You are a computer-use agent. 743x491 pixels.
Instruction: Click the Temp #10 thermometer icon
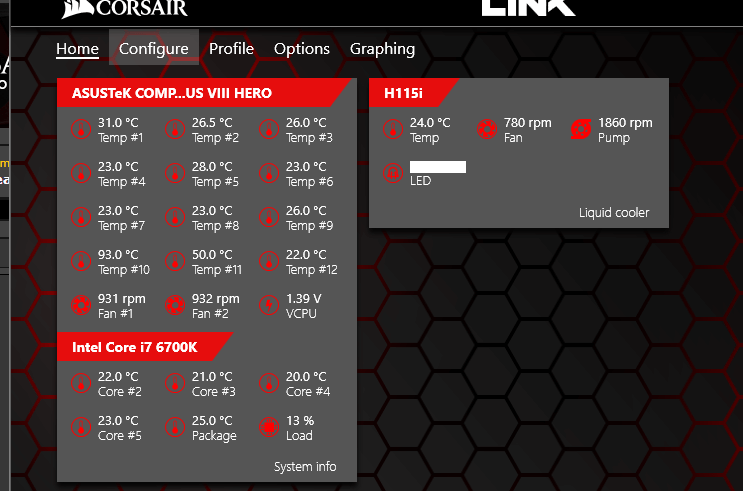coord(81,261)
